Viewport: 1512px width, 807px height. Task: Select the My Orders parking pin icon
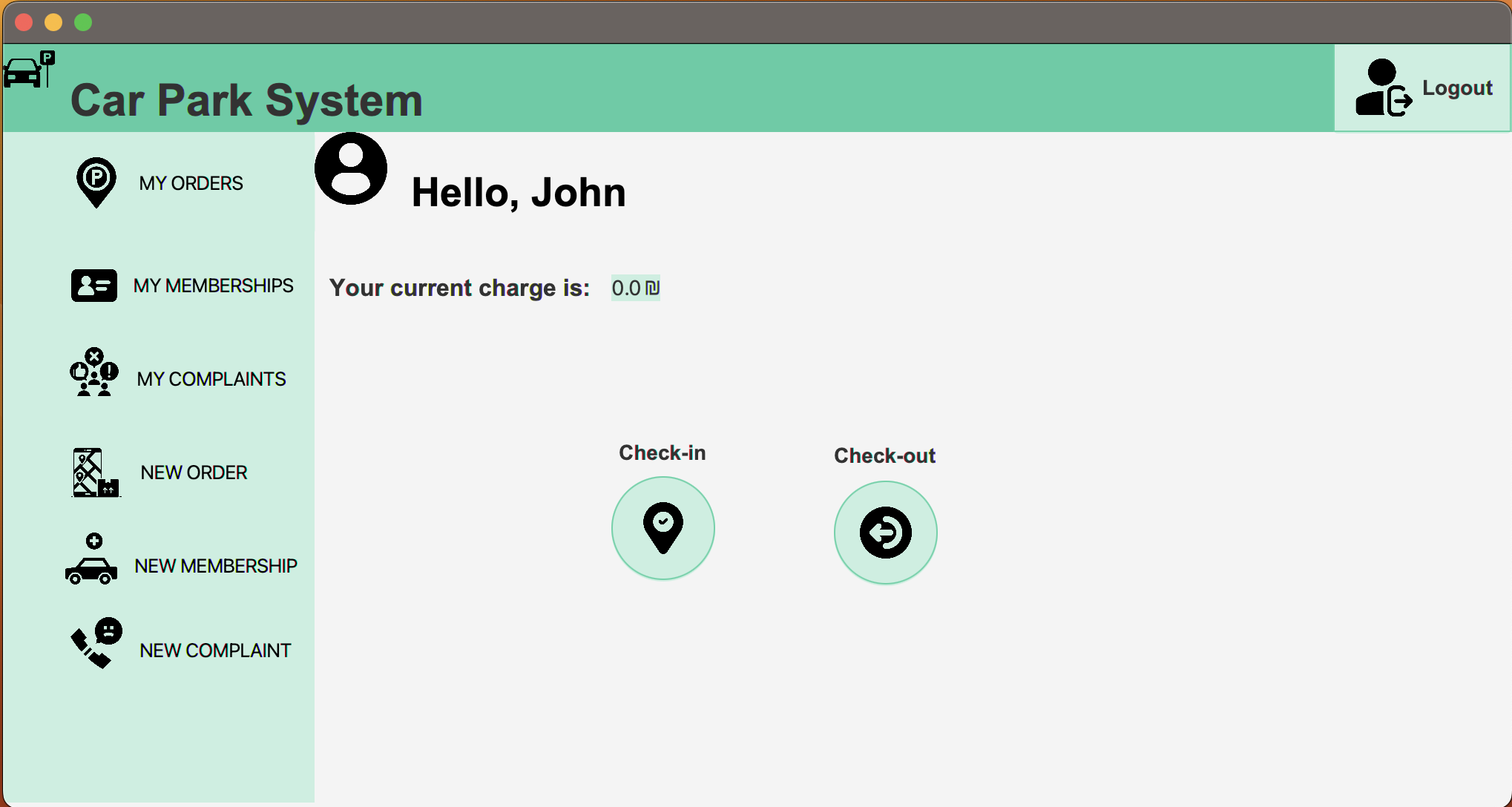point(95,182)
